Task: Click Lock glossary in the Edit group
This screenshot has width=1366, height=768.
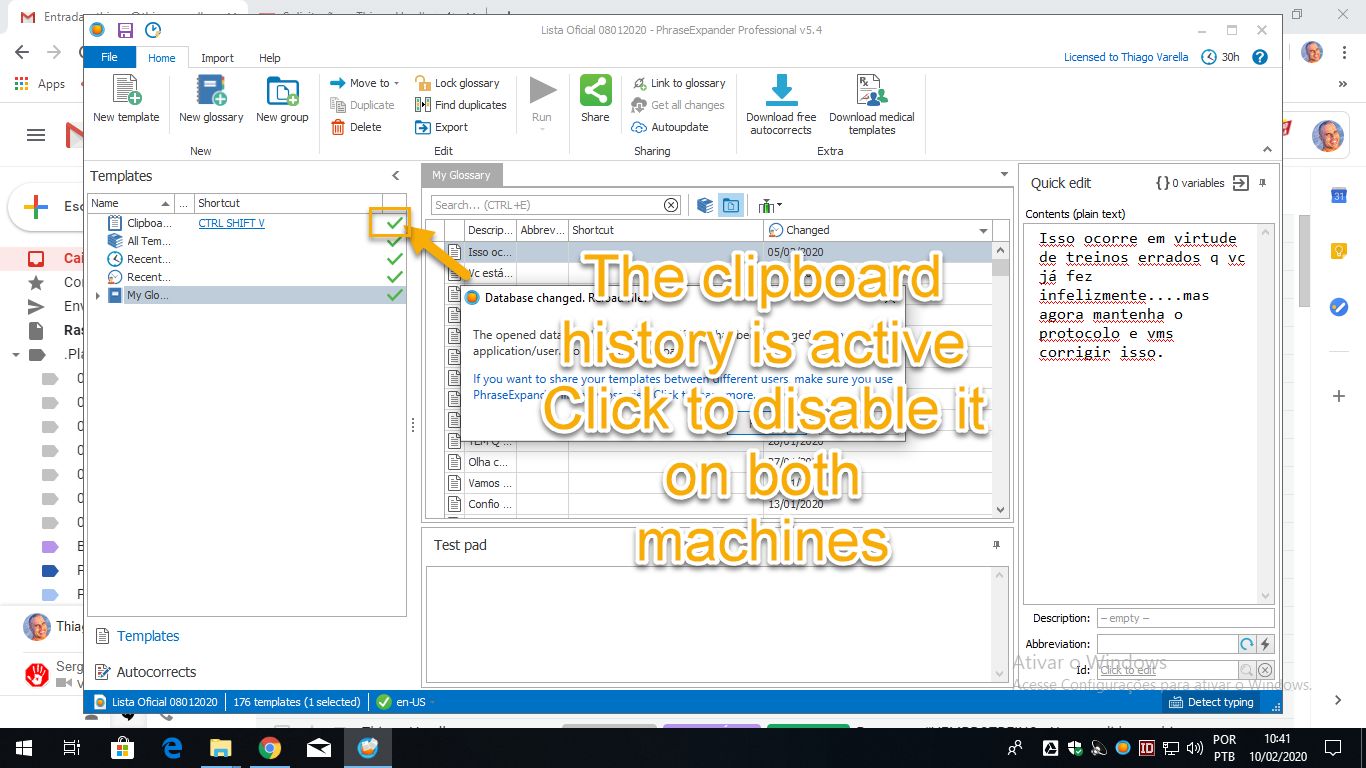Action: pos(458,83)
